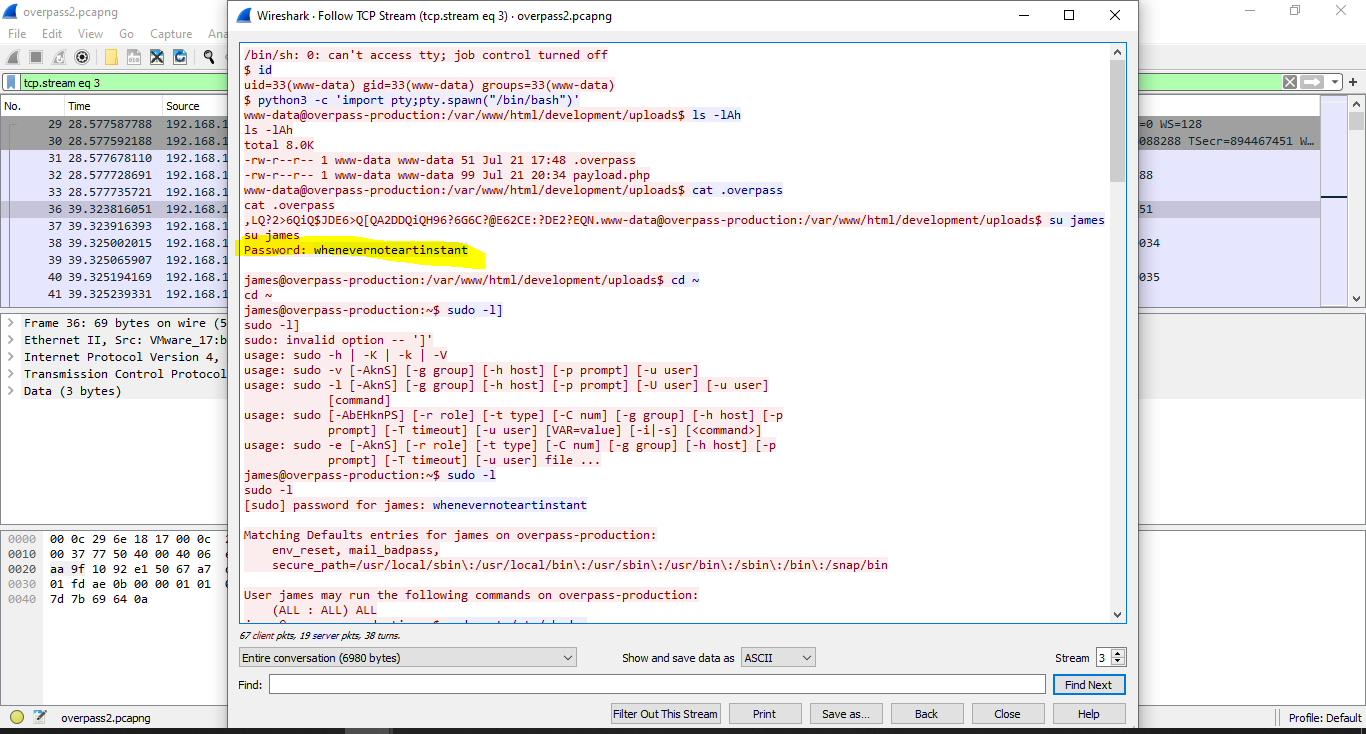Open the File menu
Viewport: 1366px width, 734px height.
click(17, 34)
